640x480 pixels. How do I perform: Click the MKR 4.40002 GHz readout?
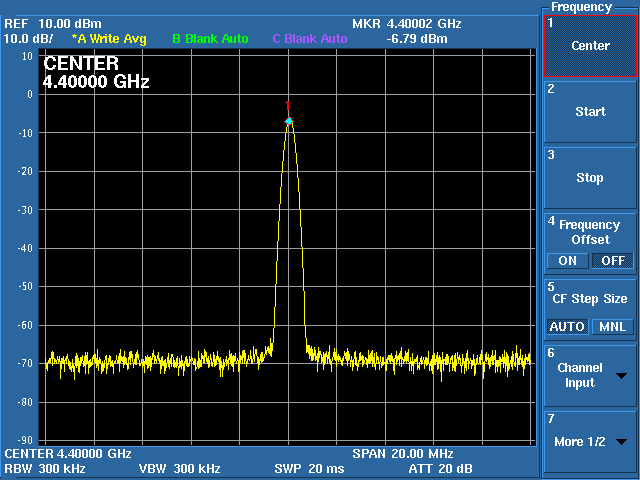(407, 24)
